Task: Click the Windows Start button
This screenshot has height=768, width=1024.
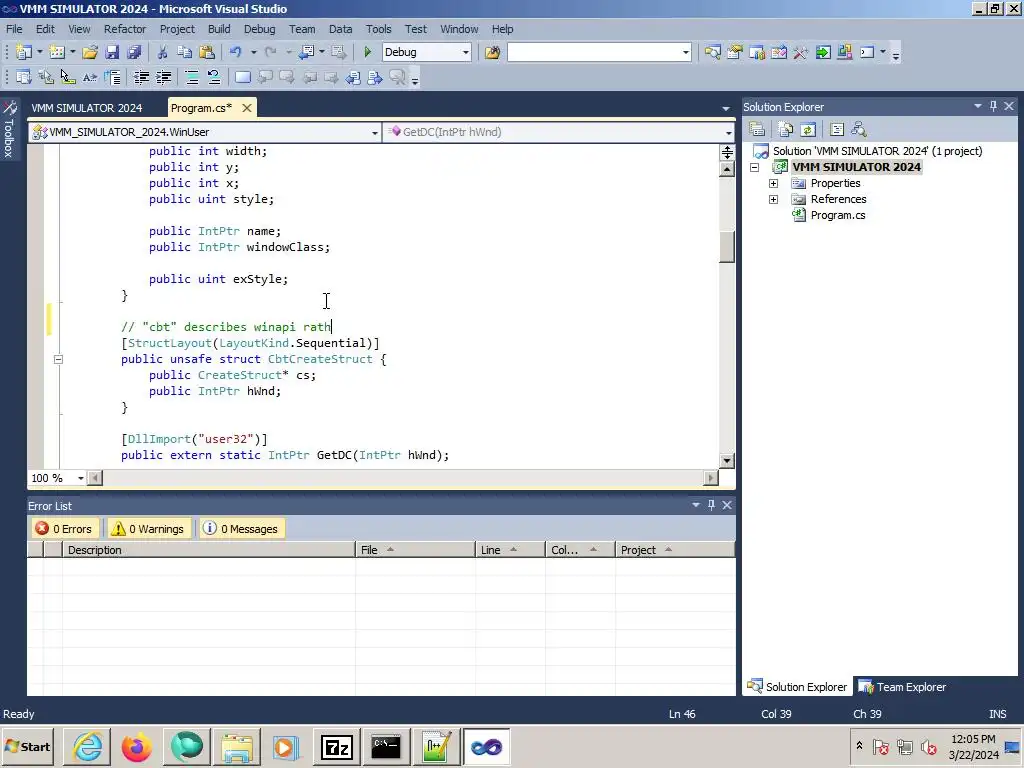Action: click(27, 747)
